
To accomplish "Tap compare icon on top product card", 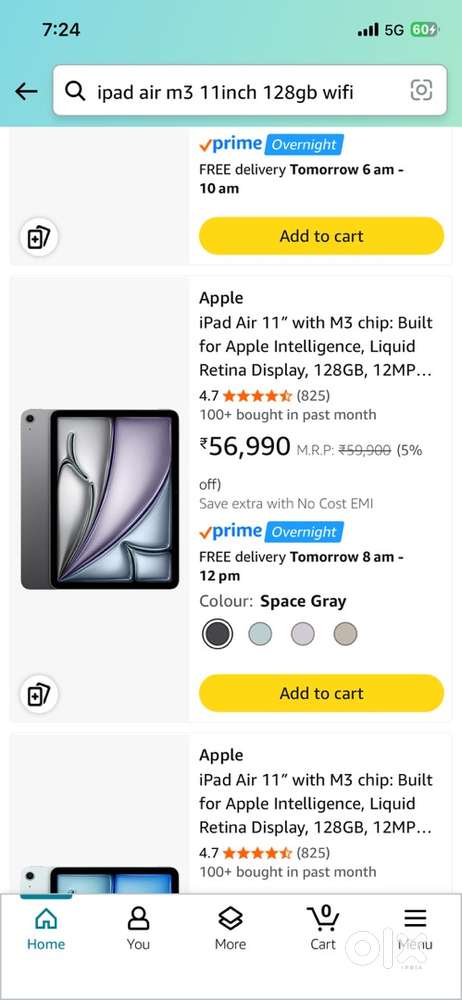I will pos(39,238).
